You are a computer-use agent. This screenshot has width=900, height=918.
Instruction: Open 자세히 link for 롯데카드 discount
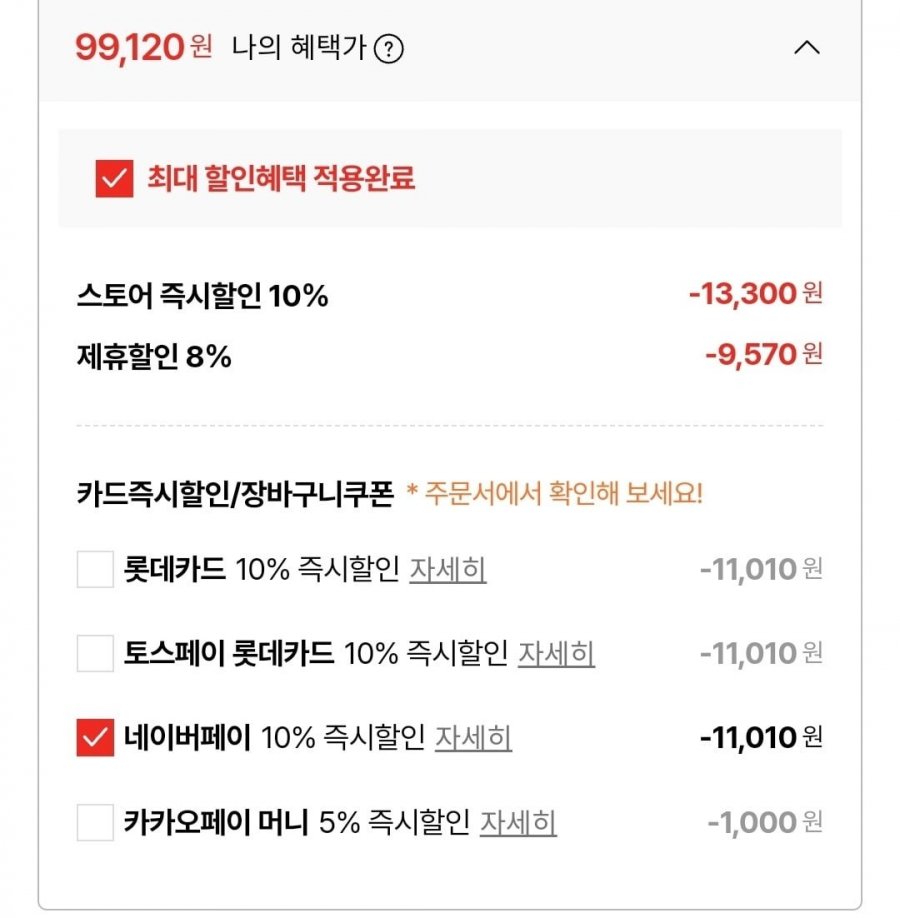(447, 570)
